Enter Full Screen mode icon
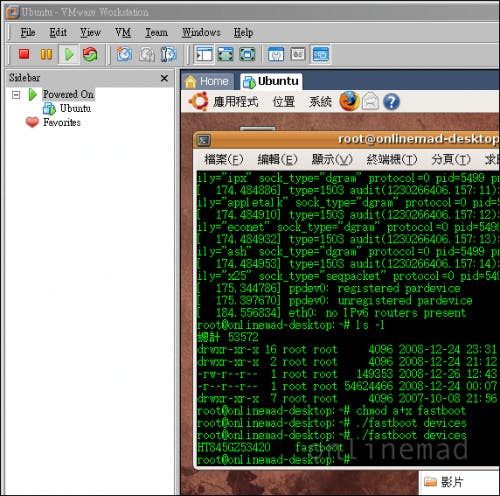Image resolution: width=500 pixels, height=496 pixels. 247,54
